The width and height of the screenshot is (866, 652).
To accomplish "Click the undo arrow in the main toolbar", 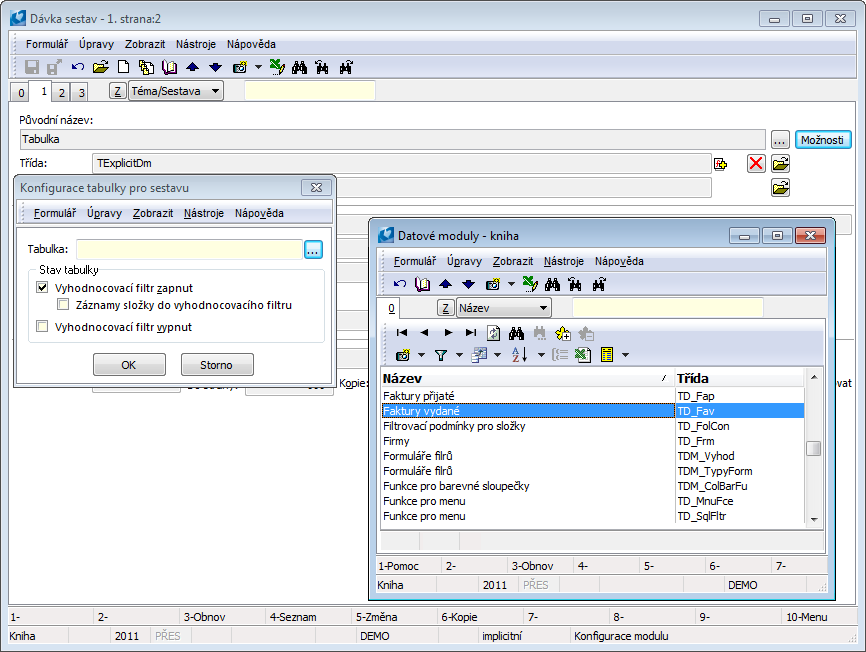I will coord(78,67).
